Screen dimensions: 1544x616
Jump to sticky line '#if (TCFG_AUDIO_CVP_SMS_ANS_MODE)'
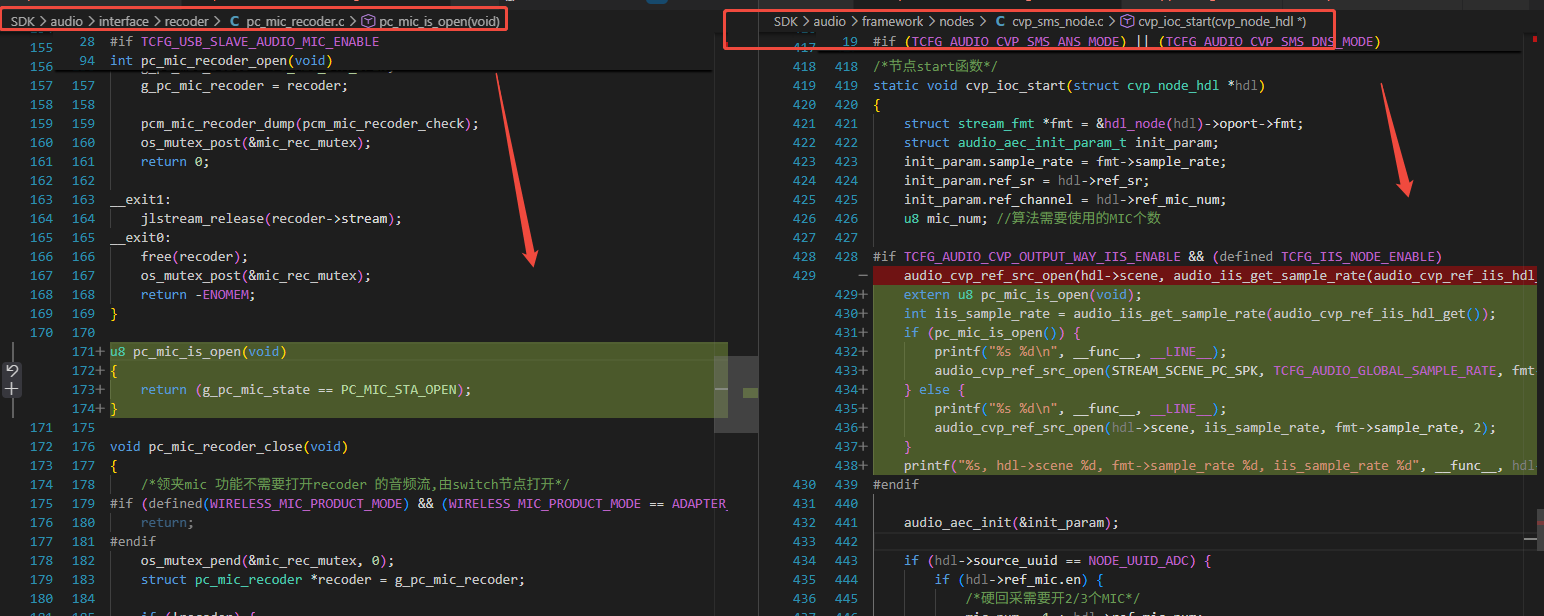click(1126, 42)
